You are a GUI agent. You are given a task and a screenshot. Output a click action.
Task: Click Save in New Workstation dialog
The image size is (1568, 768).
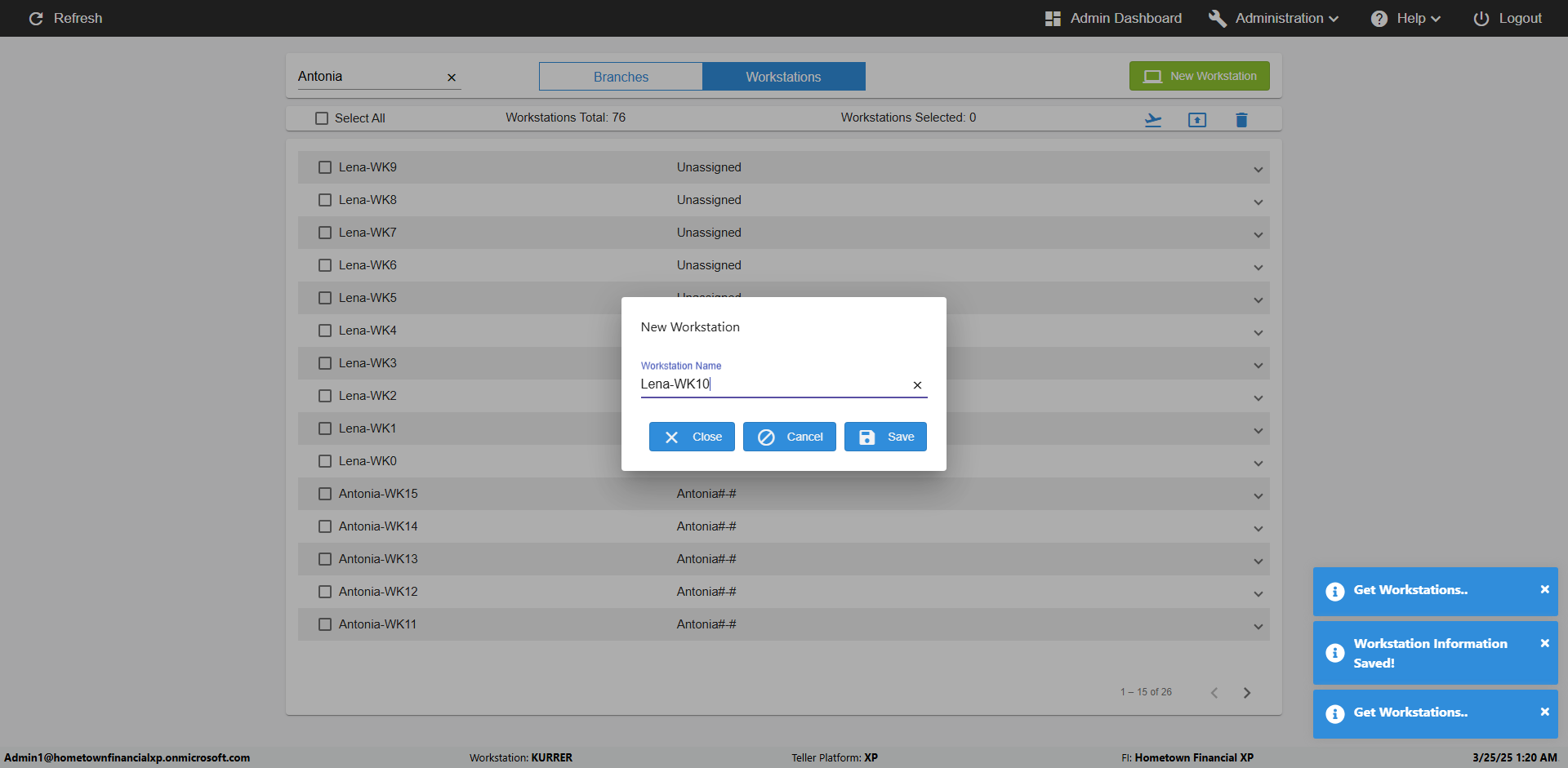coord(885,437)
